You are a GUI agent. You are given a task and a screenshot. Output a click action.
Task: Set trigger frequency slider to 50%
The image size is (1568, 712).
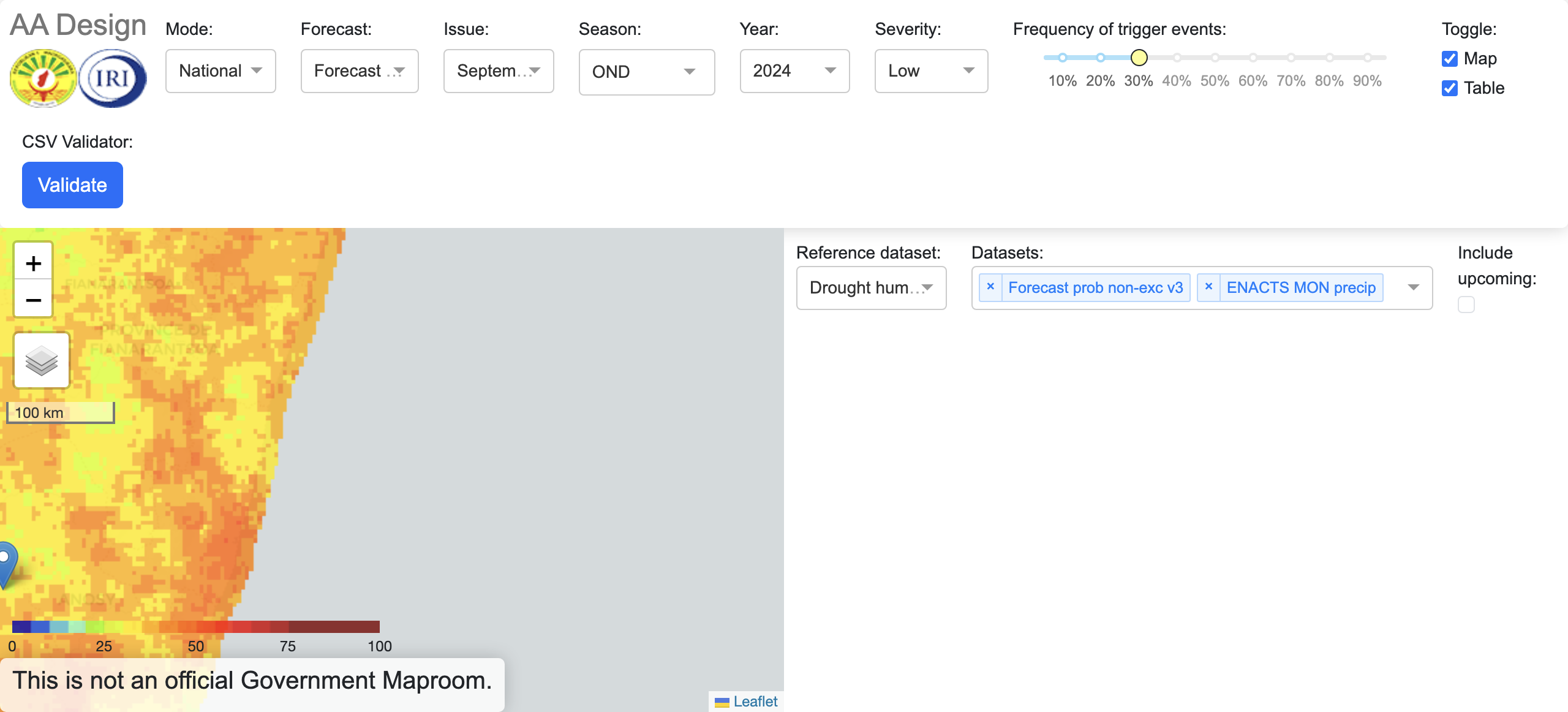pyautogui.click(x=1215, y=58)
